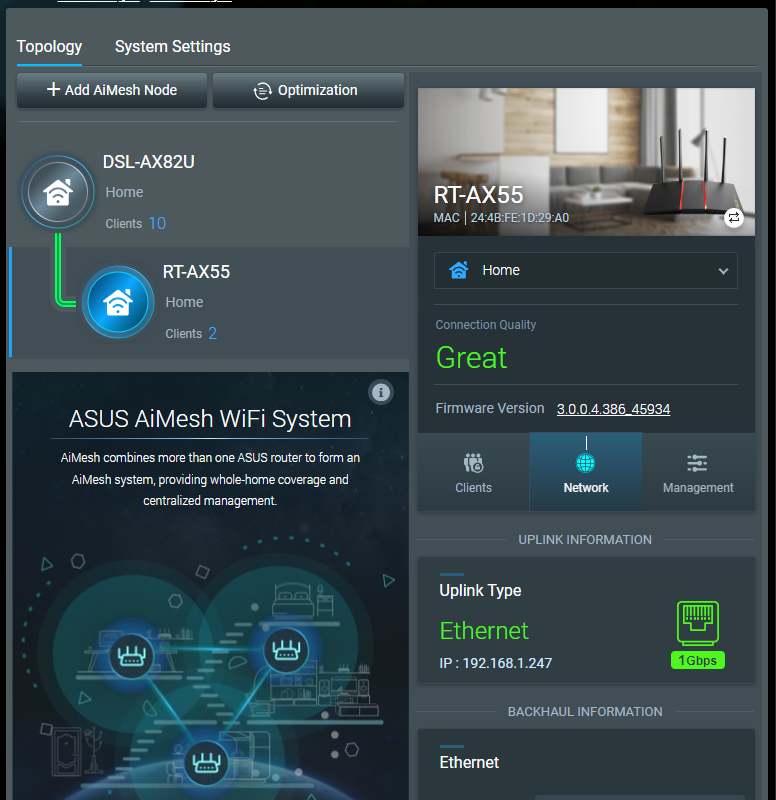The height and width of the screenshot is (800, 776).
Task: Click the Add AiMesh Node button
Action: pyautogui.click(x=112, y=90)
